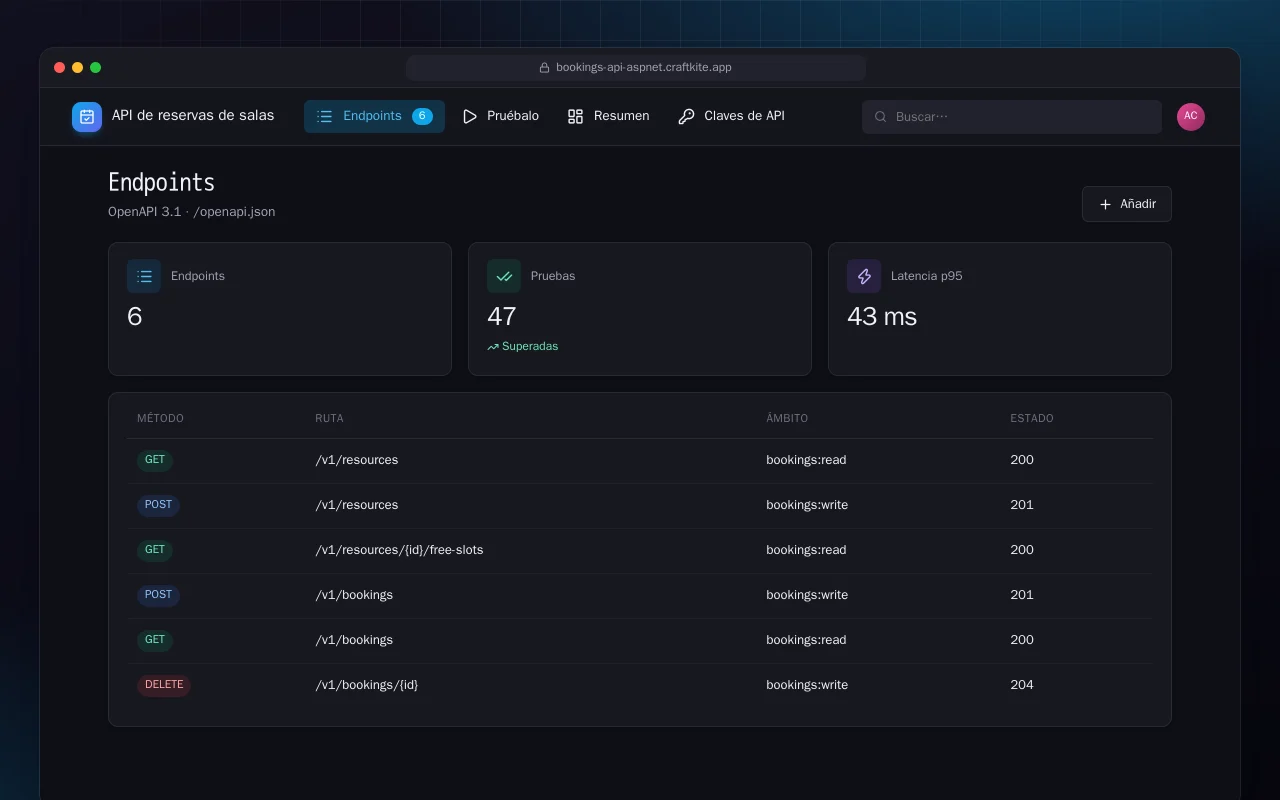The height and width of the screenshot is (800, 1280).
Task: Click the OpenAPI 3.1 · /openapi.json subtitle
Action: pos(192,212)
